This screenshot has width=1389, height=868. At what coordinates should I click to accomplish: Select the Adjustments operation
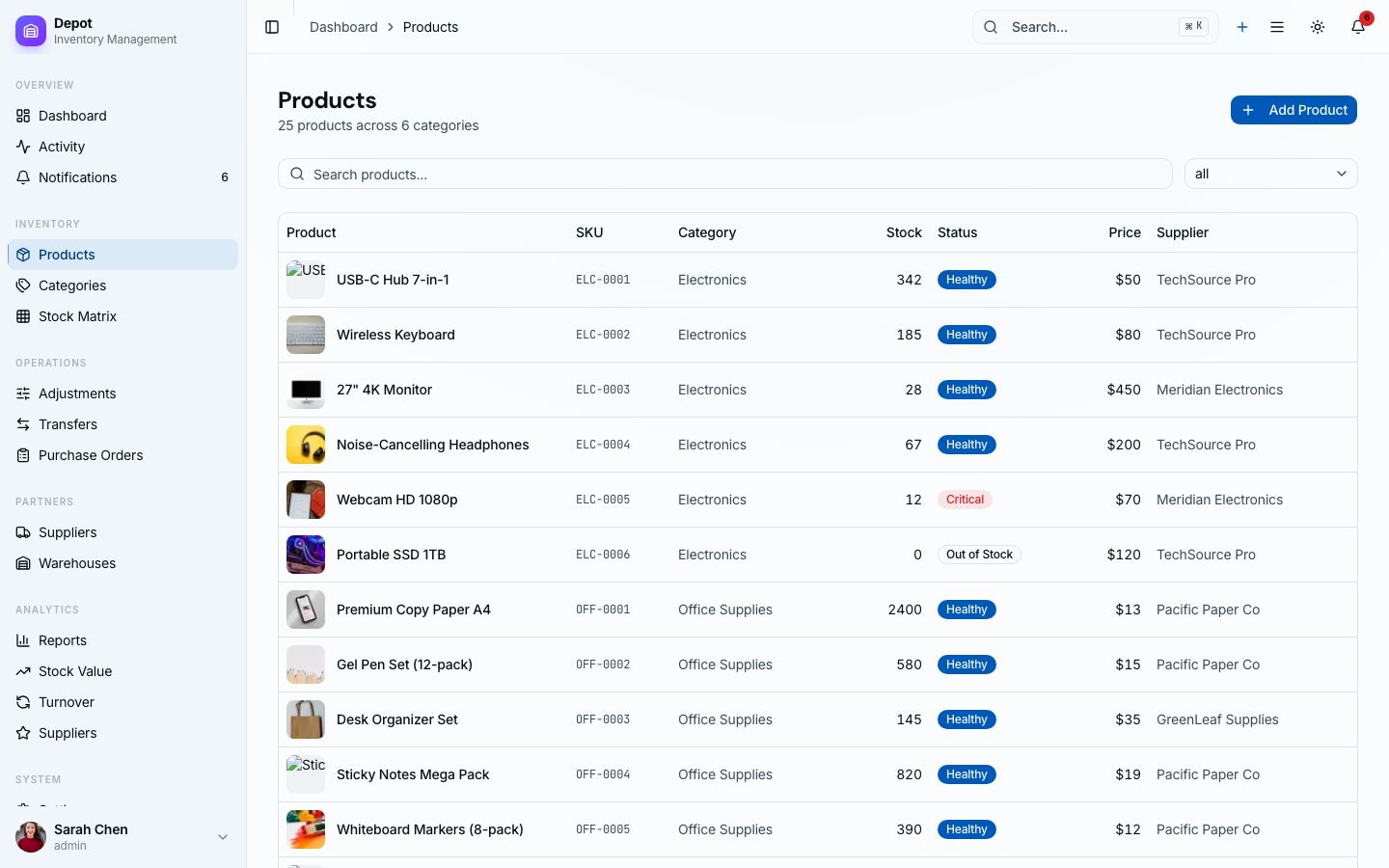point(77,393)
